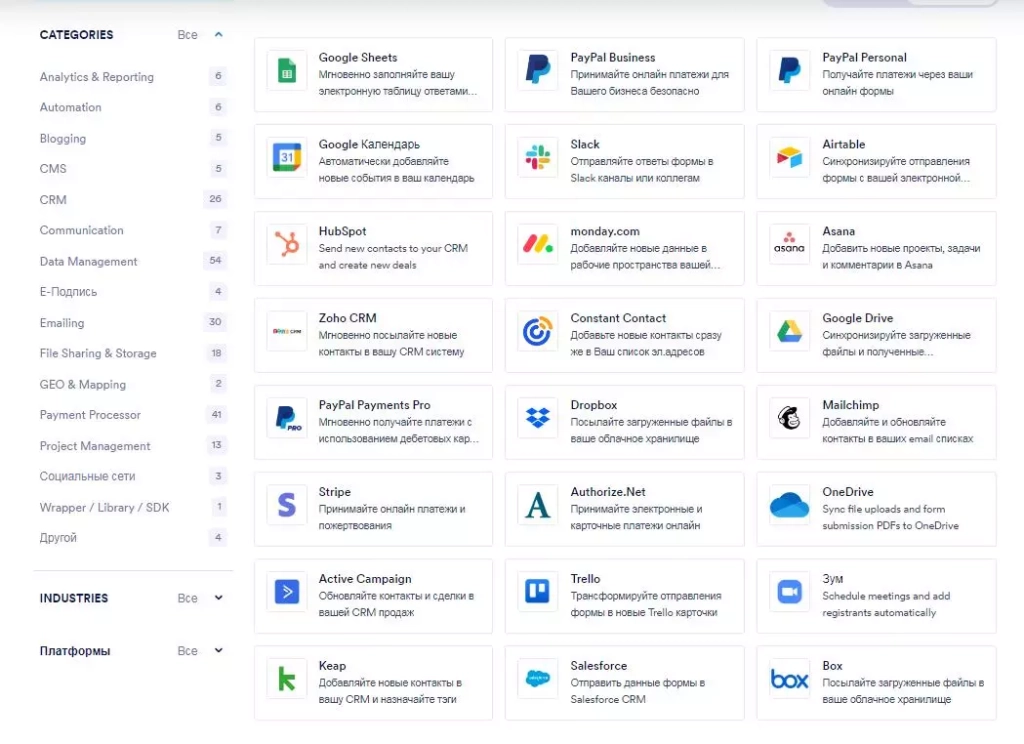Click the HubSpot integration title
This screenshot has height=744, width=1024.
click(342, 231)
